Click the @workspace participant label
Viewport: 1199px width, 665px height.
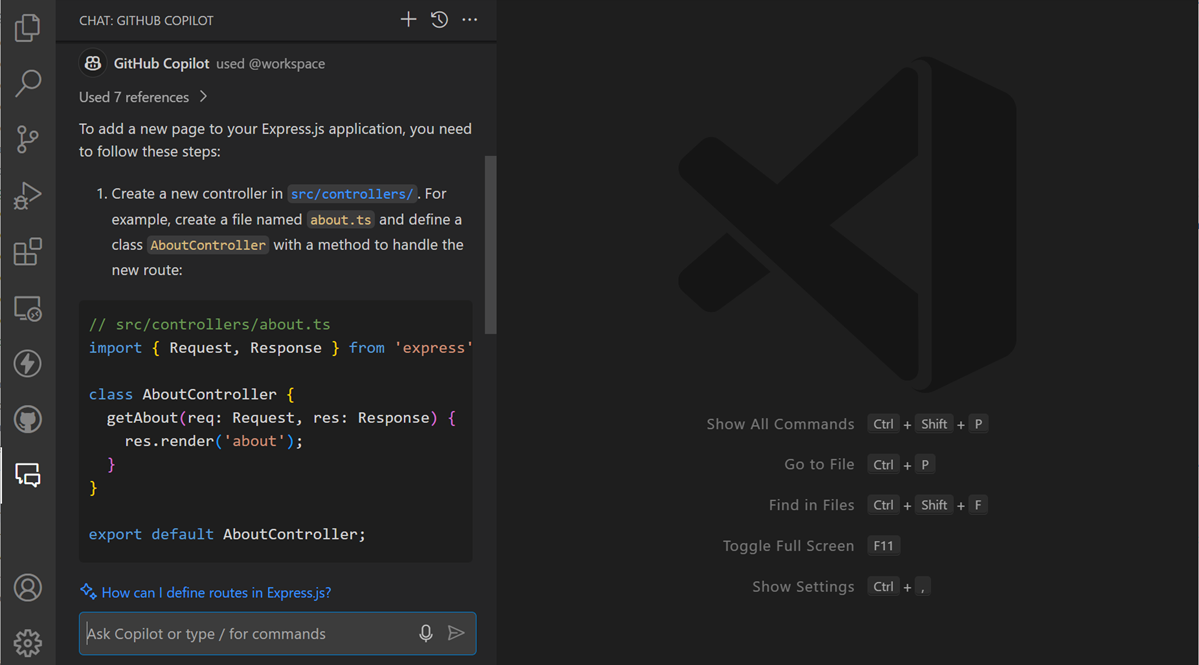(x=287, y=63)
